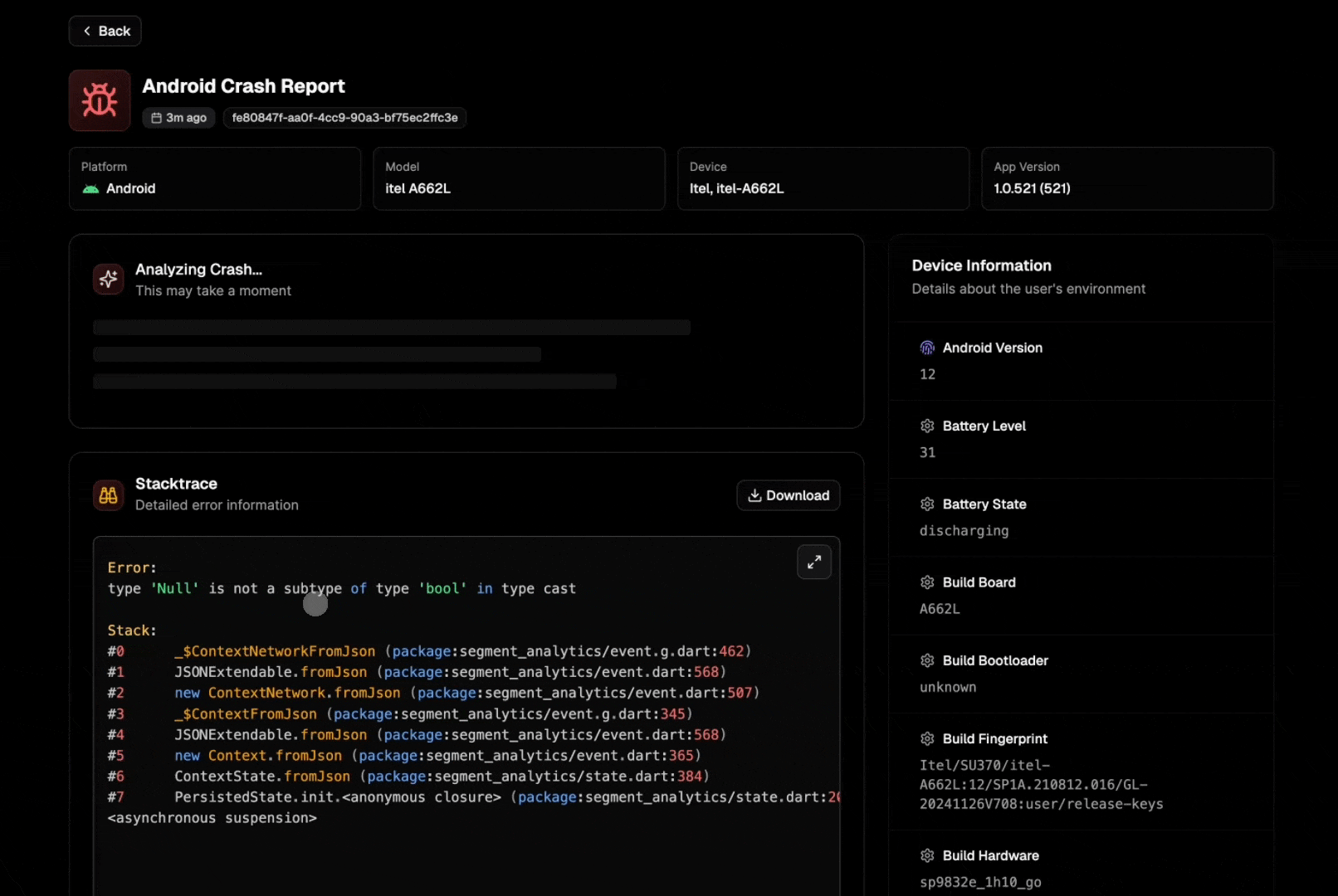Click stack frame #0 event.g.dart:462 line

click(461, 651)
